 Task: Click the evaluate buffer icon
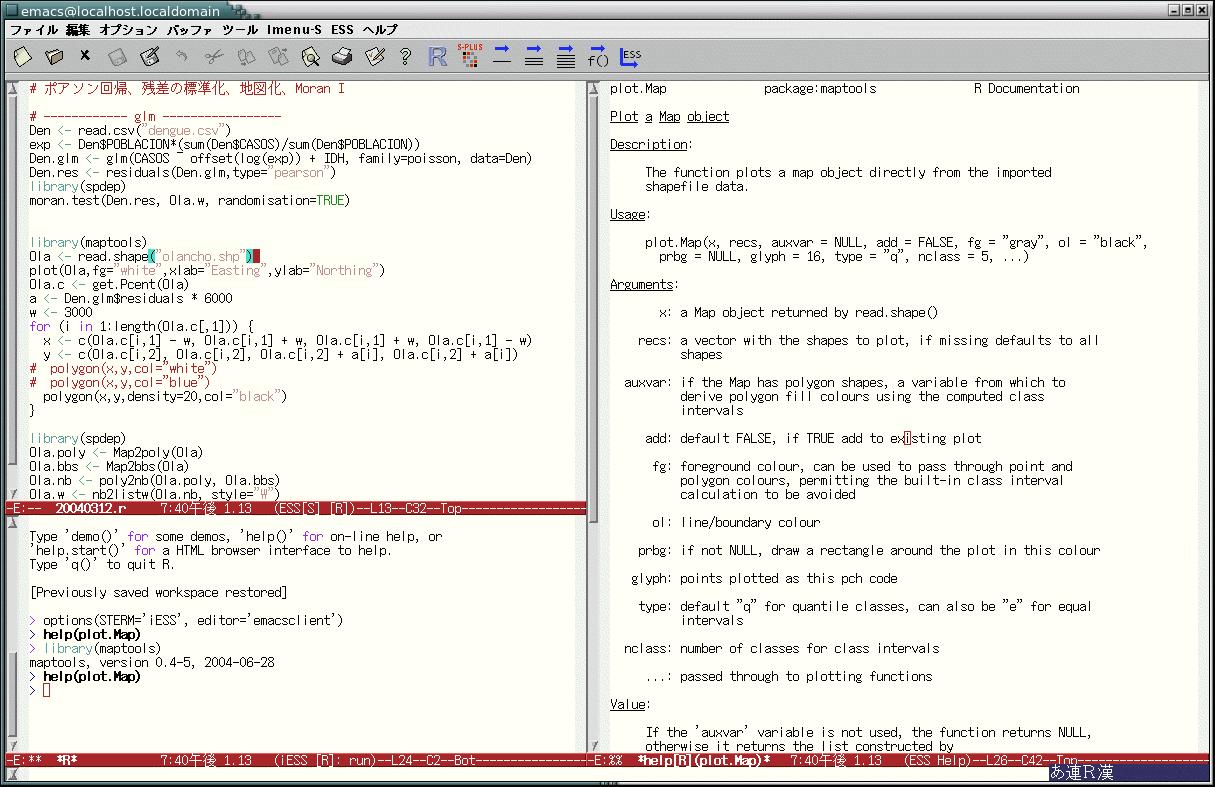pos(565,56)
